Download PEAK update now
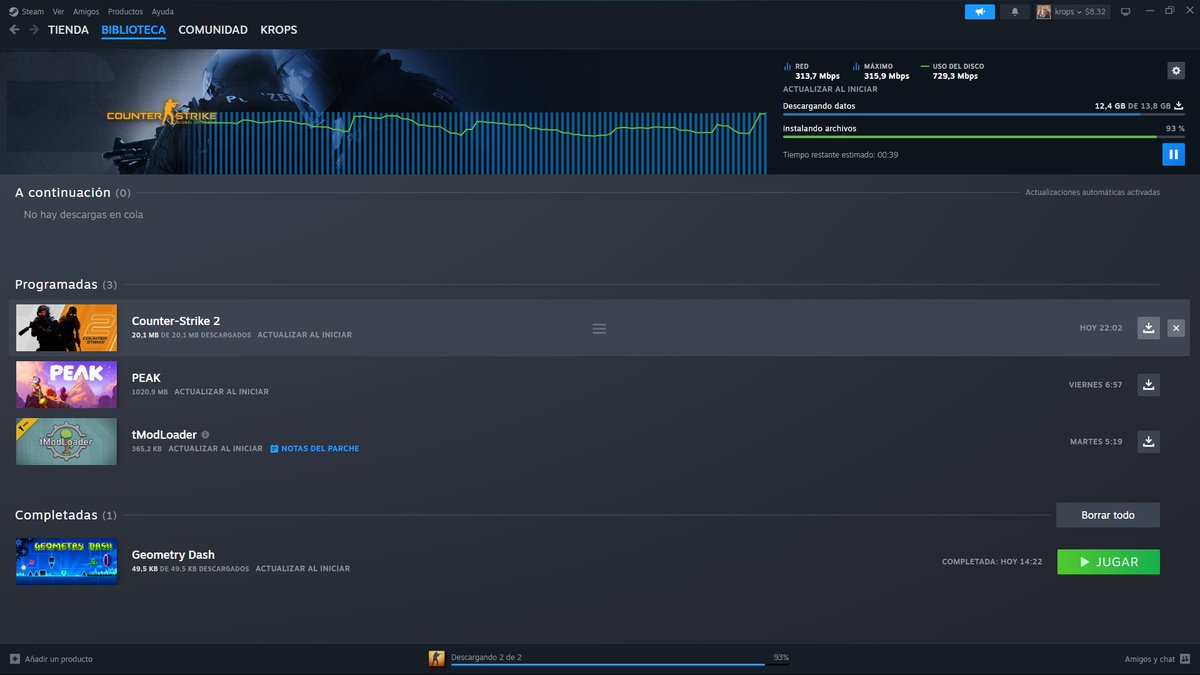Viewport: 1200px width, 675px height. (x=1149, y=385)
